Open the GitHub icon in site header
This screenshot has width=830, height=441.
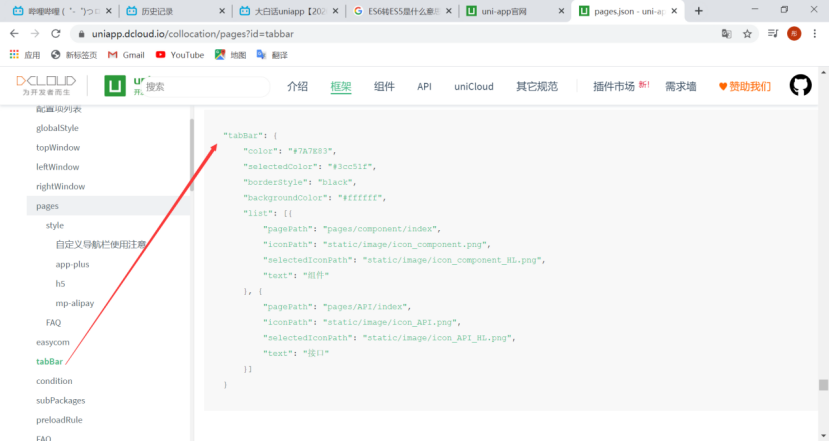tap(800, 85)
